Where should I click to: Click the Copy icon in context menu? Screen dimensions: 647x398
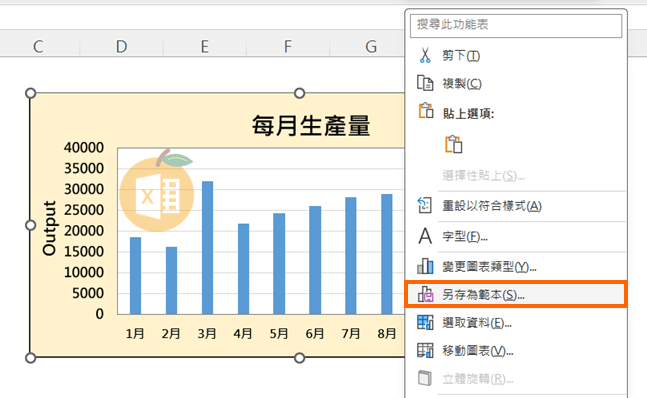pos(425,83)
